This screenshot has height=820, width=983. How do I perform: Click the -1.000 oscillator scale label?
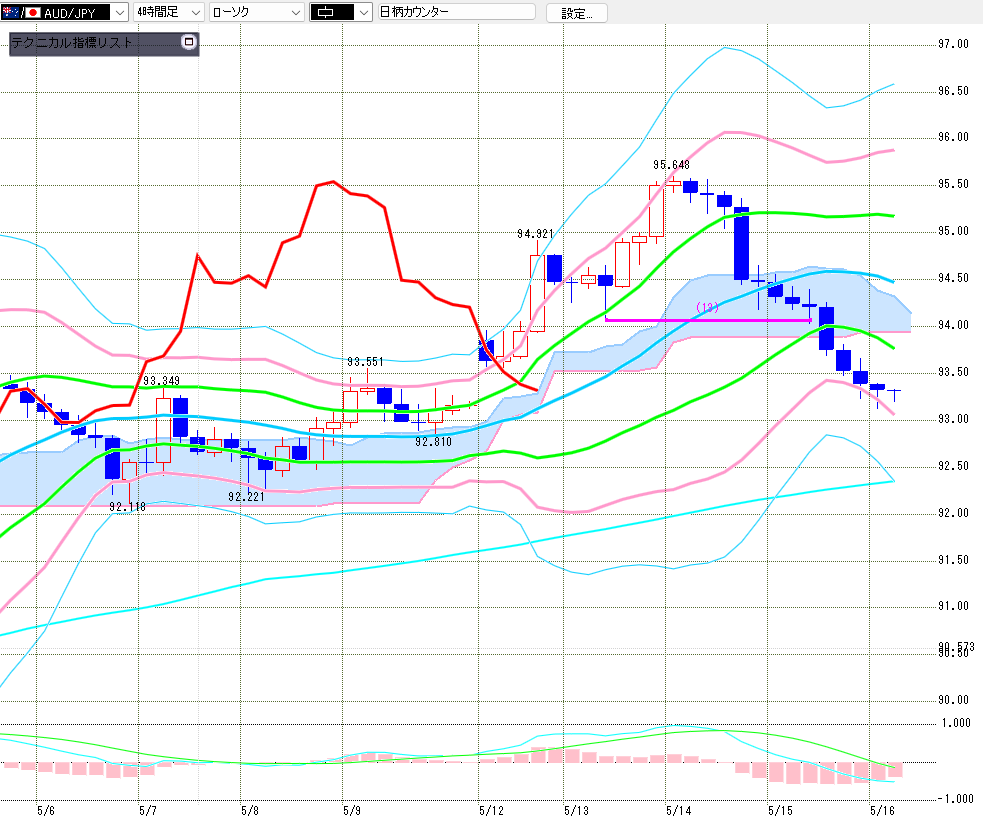pyautogui.click(x=954, y=799)
